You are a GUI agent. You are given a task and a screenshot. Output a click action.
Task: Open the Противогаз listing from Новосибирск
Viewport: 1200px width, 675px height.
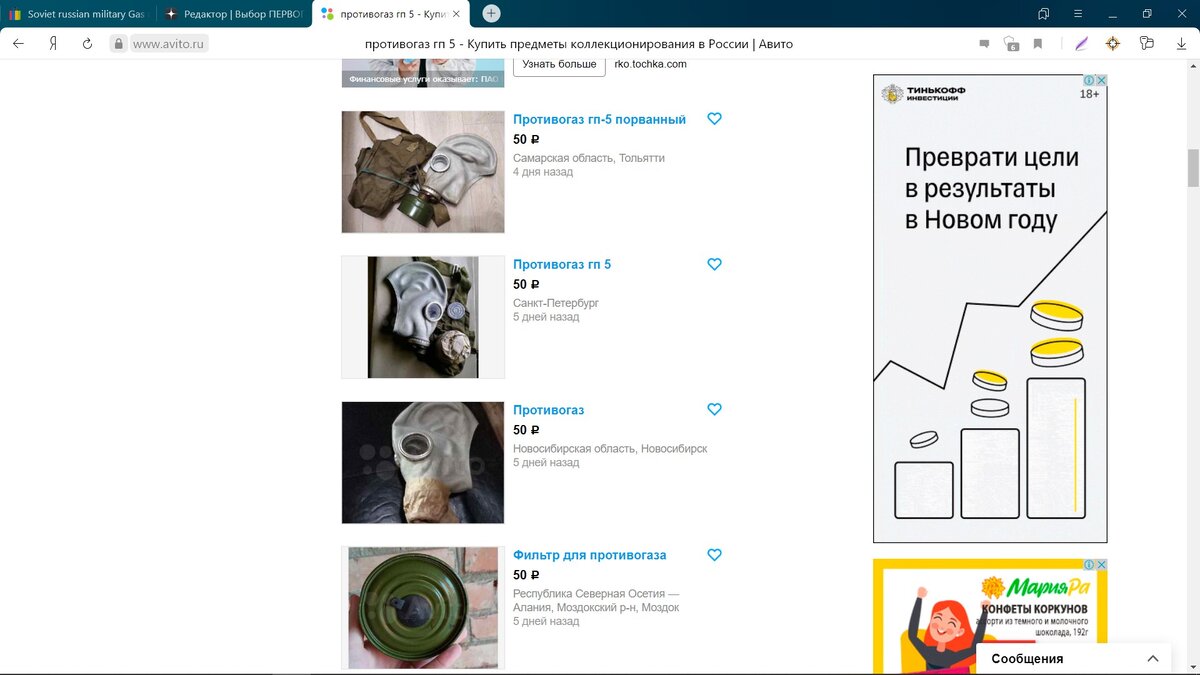pos(548,410)
